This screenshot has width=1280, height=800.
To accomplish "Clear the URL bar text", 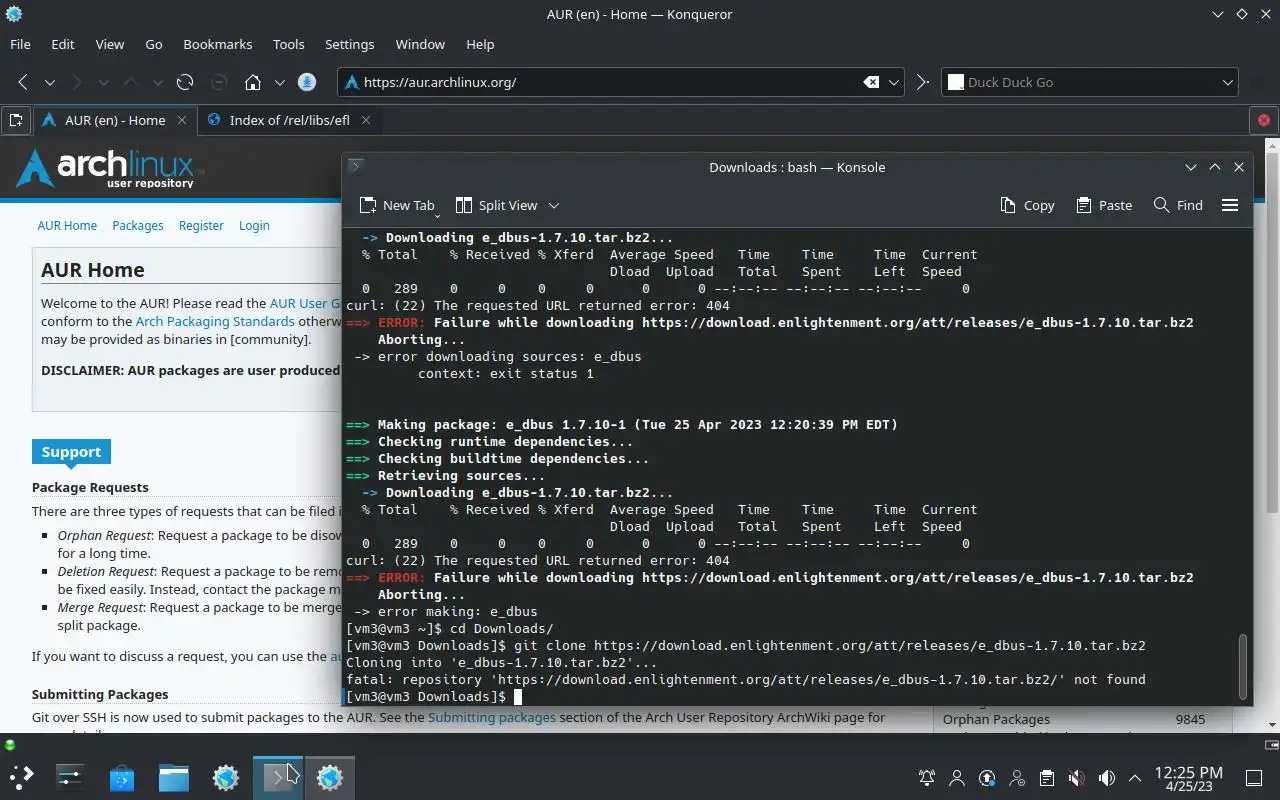I will point(871,82).
